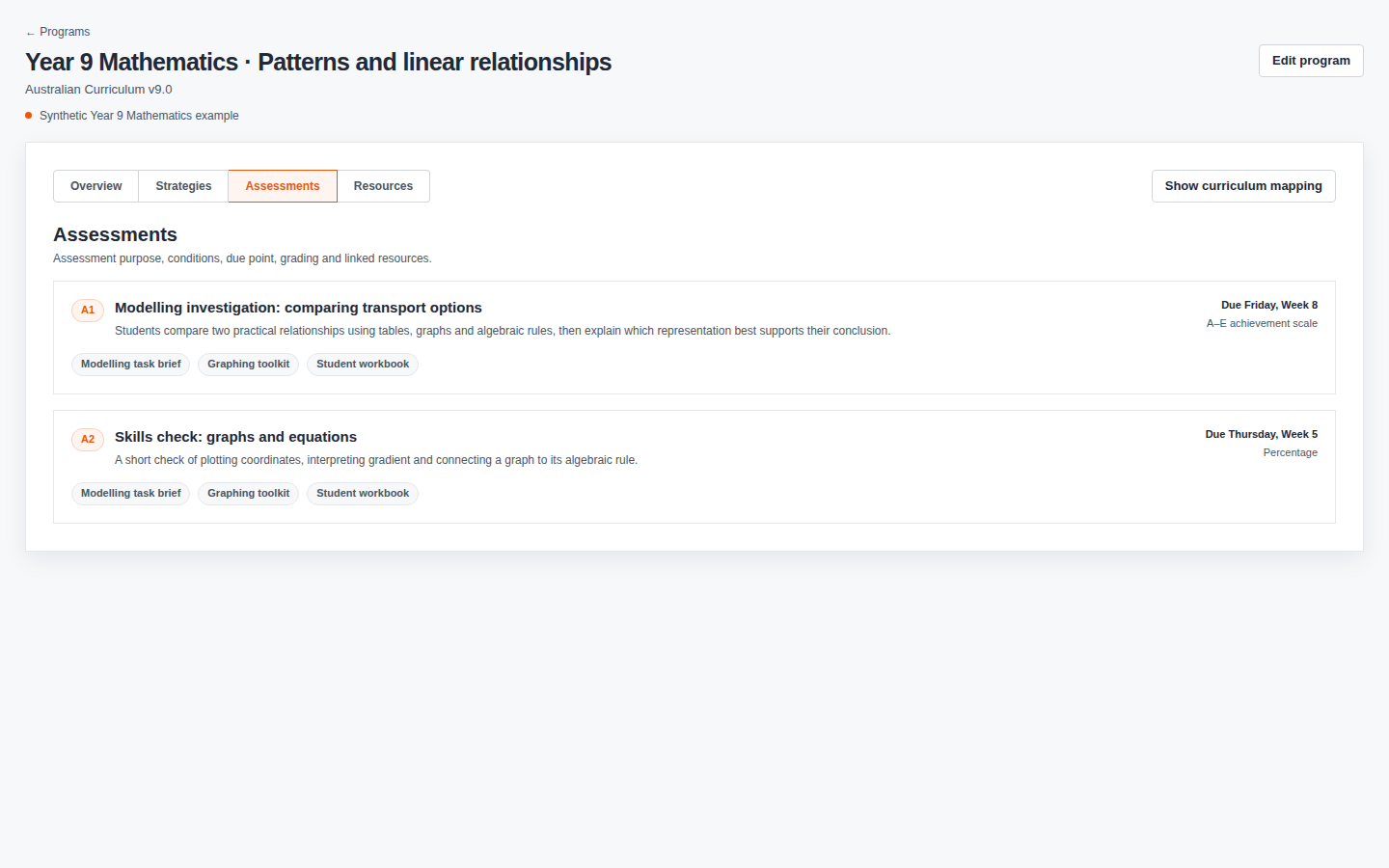Click the A1 assessment badge
1389x868 pixels.
click(88, 311)
